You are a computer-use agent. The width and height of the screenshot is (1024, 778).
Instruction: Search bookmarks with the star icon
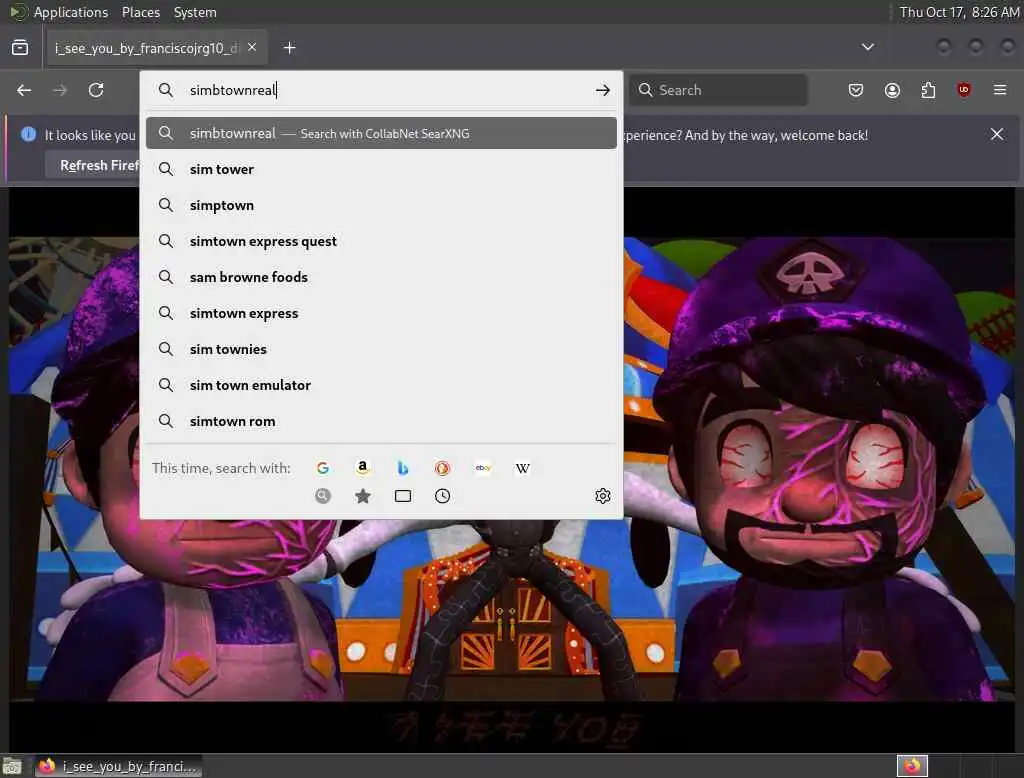click(362, 496)
